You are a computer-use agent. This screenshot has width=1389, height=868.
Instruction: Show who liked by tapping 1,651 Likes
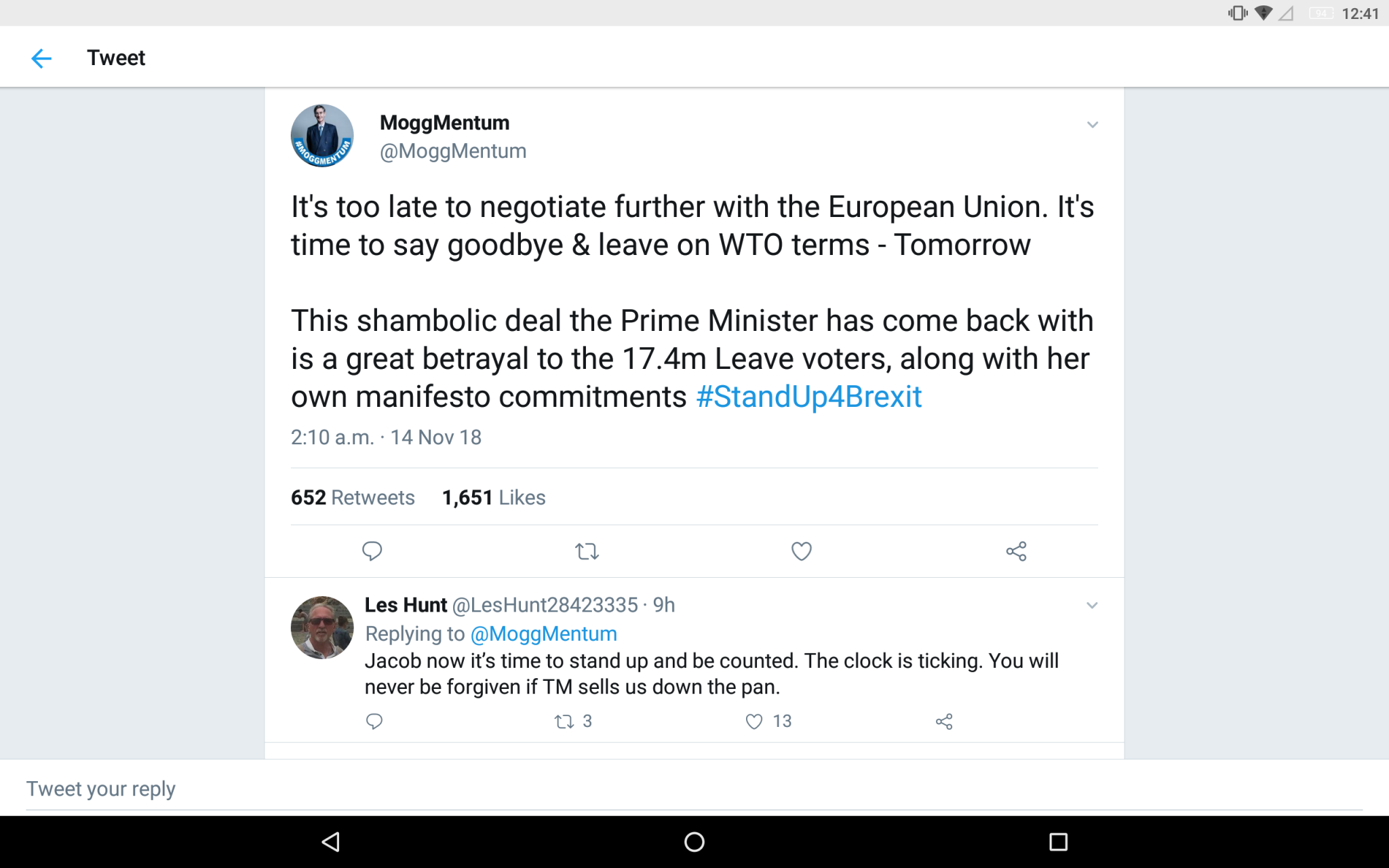(493, 497)
